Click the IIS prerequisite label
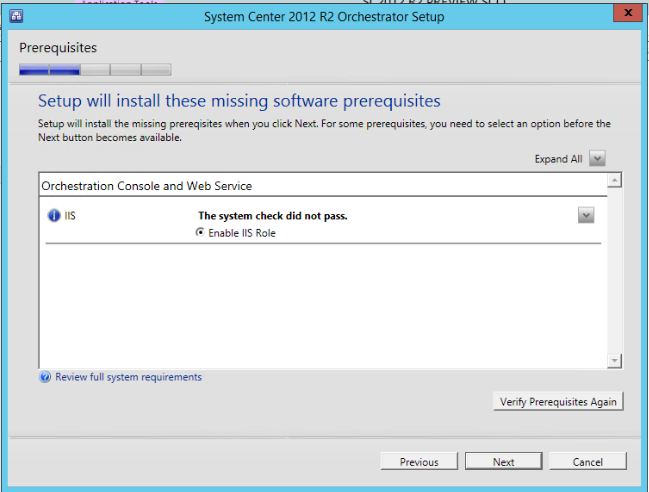 click(70, 215)
